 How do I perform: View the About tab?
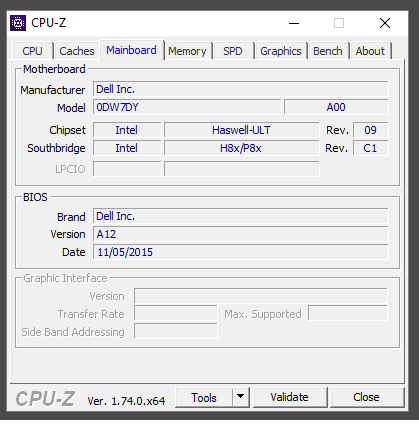point(370,51)
